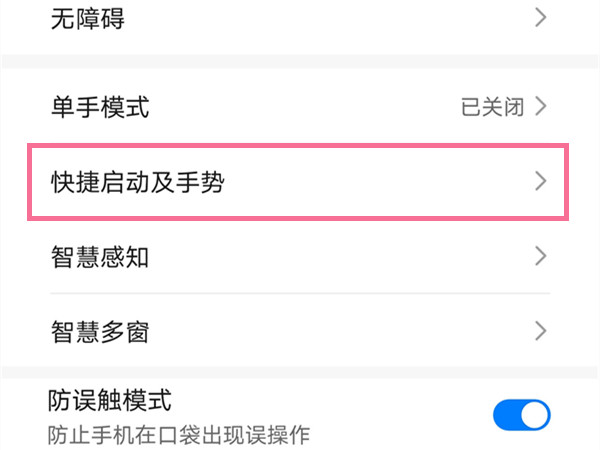Tap the chevron beside 无障碍

(x=540, y=18)
